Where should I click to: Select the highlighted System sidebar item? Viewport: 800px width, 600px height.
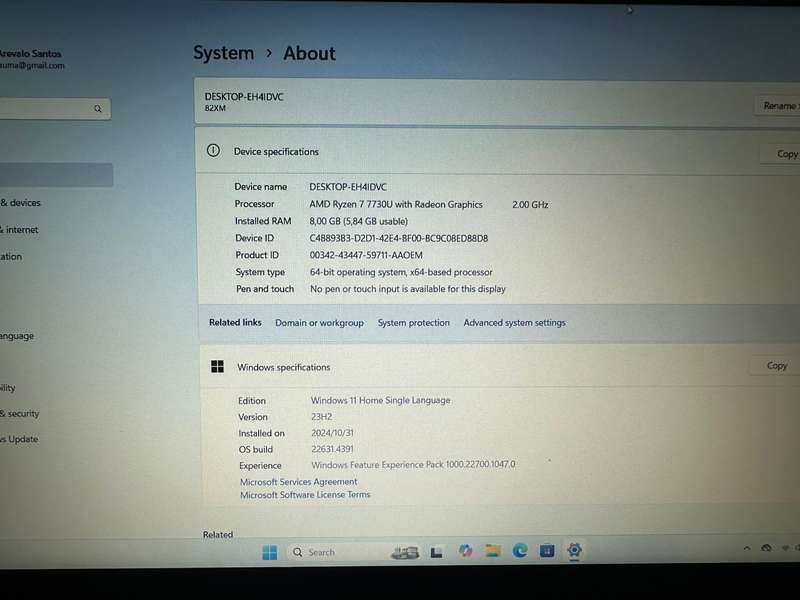(55, 175)
